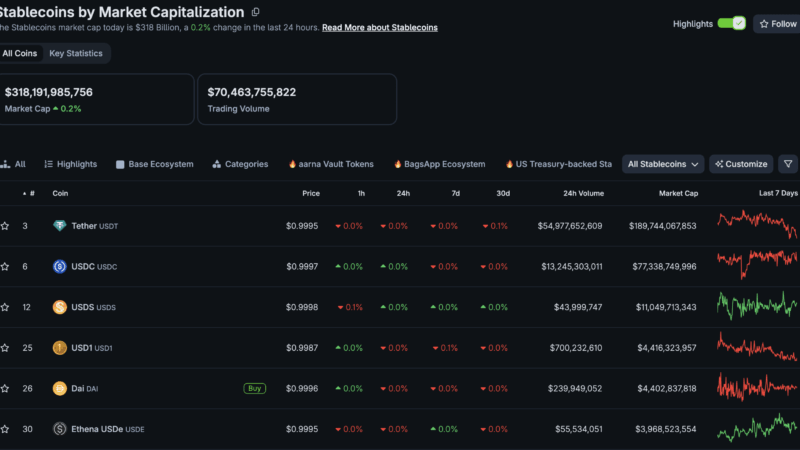Viewport: 800px width, 450px height.
Task: Select the $318,191,985,756 market cap value
Action: 49,92
